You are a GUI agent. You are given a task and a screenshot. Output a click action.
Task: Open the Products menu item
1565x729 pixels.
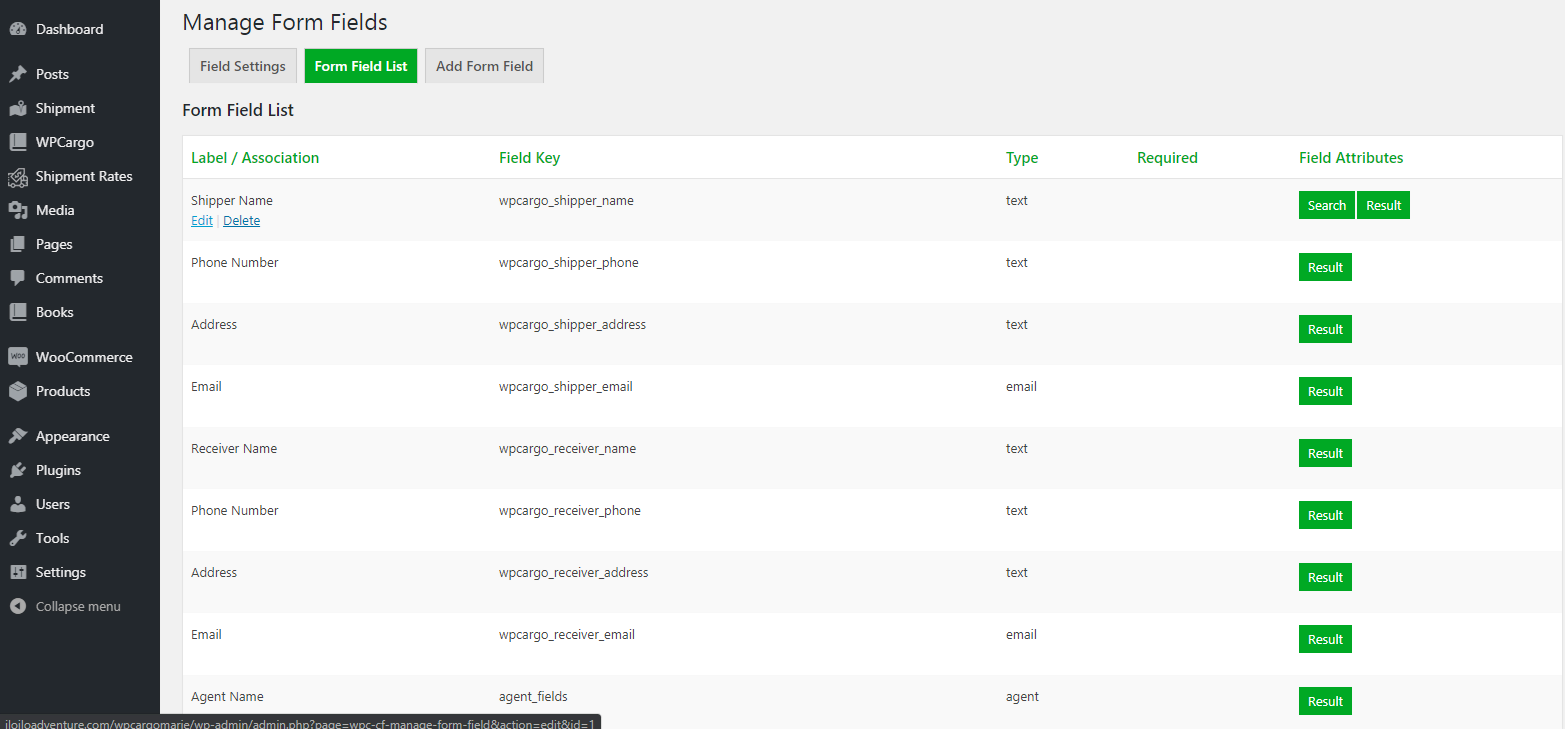click(x=80, y=391)
